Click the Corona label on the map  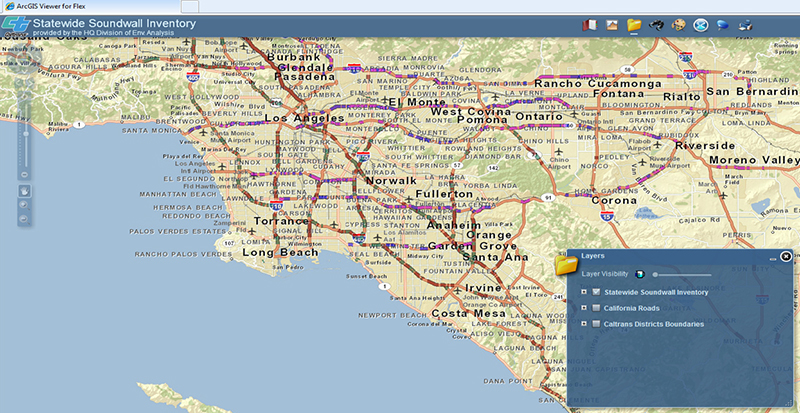point(614,201)
